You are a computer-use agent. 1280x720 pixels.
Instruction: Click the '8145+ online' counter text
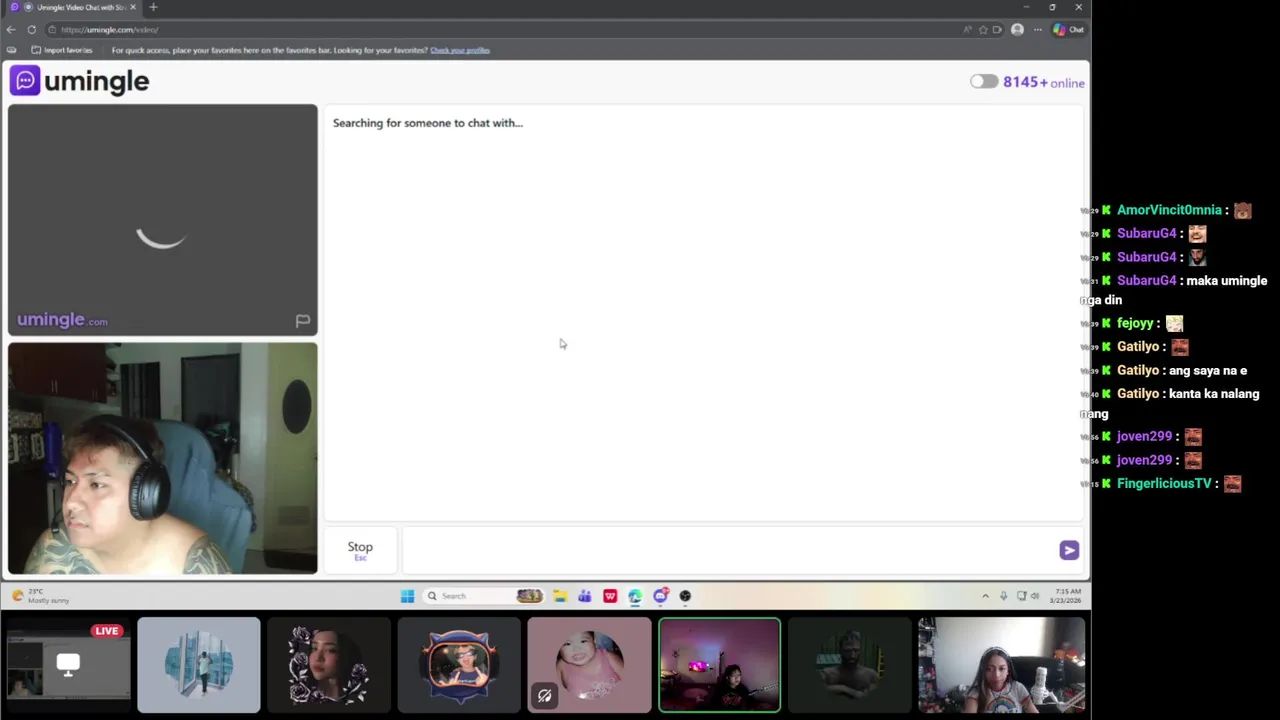[x=1044, y=82]
